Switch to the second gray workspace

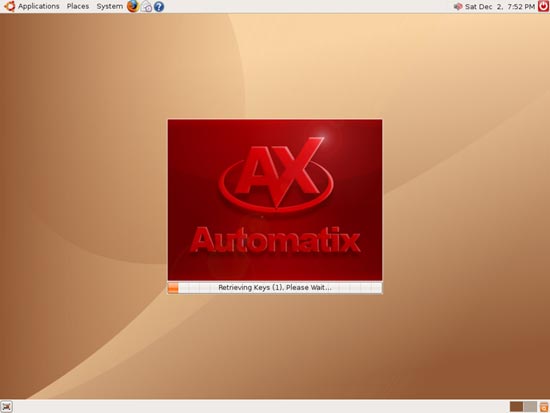coord(530,407)
